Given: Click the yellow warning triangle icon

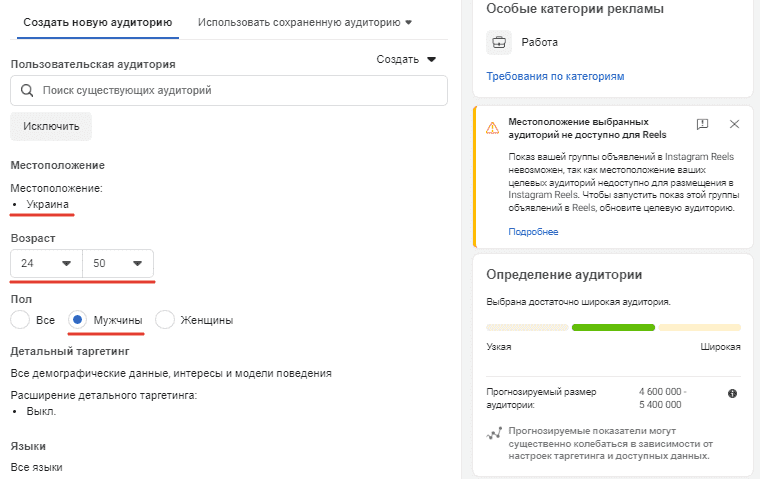Looking at the screenshot, I should [x=492, y=127].
